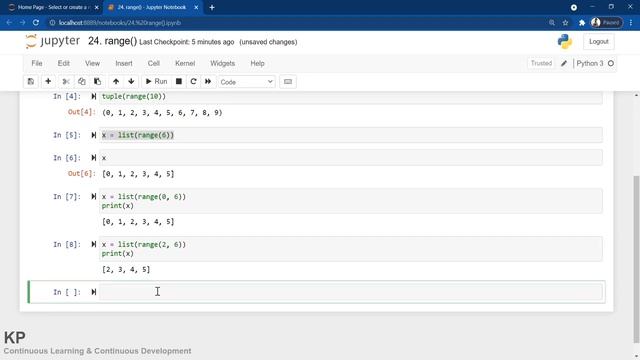This screenshot has width=640, height=360.
Task: Run cell In [4] with its run icon
Action: 93,96
